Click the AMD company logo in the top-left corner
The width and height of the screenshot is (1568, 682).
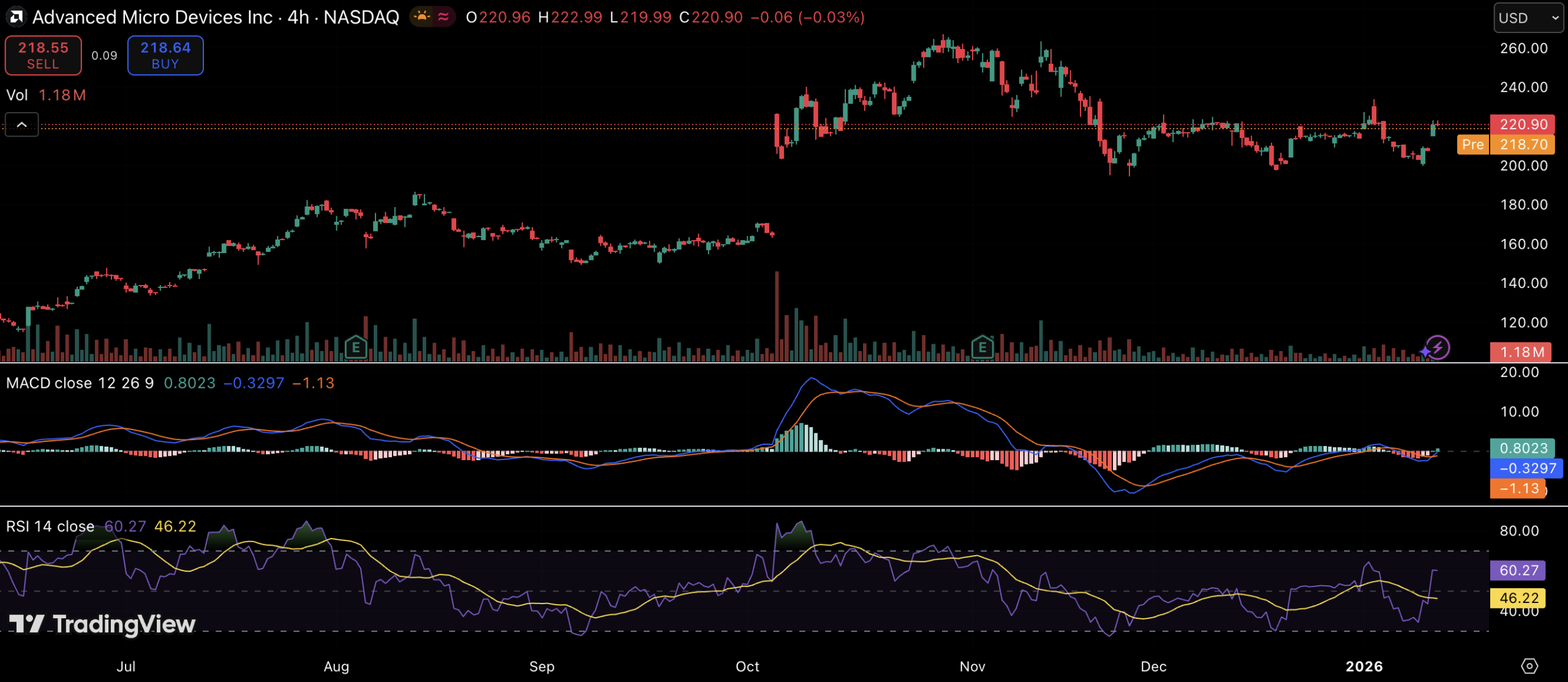point(15,17)
